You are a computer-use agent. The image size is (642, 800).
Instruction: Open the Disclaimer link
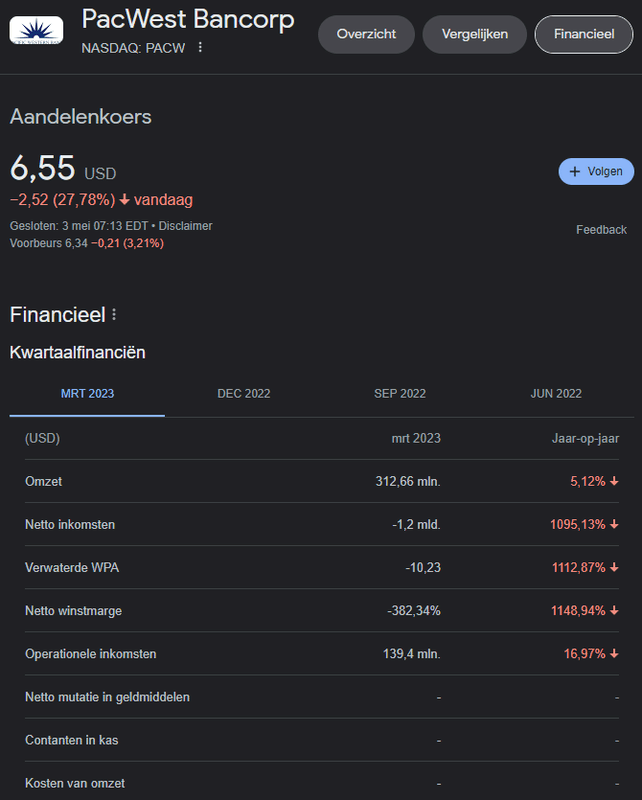185,226
